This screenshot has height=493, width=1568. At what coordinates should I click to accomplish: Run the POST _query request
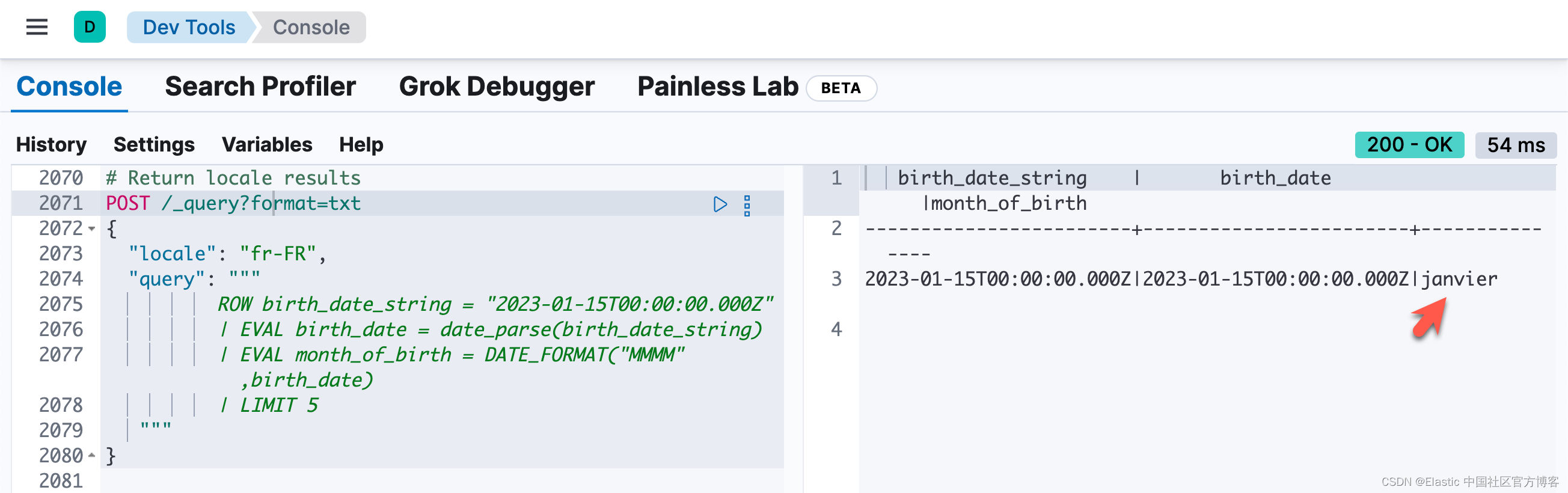720,204
